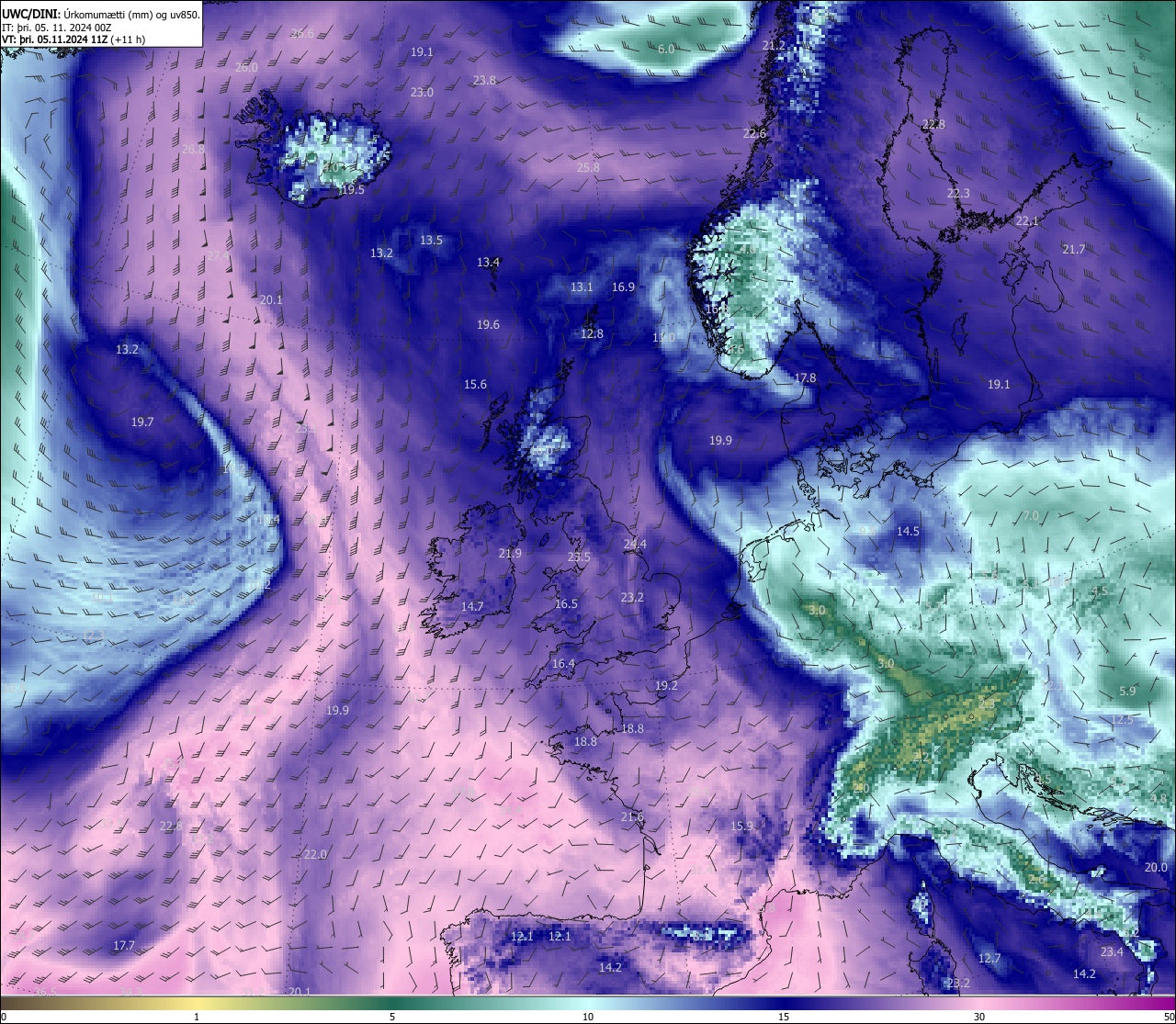1176x1024 pixels.
Task: Click the 17.7 value in the southwest Atlantic
Action: pos(124,945)
